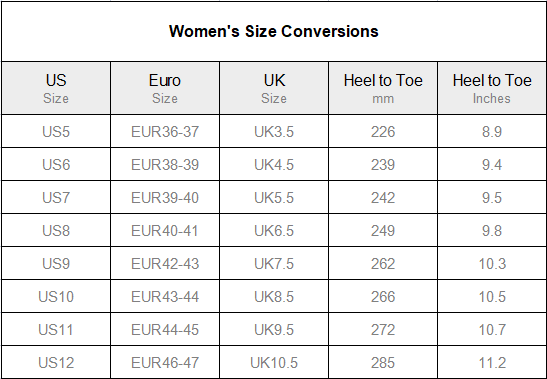Select the Euro Size column header
This screenshot has width=547, height=379.
click(165, 88)
